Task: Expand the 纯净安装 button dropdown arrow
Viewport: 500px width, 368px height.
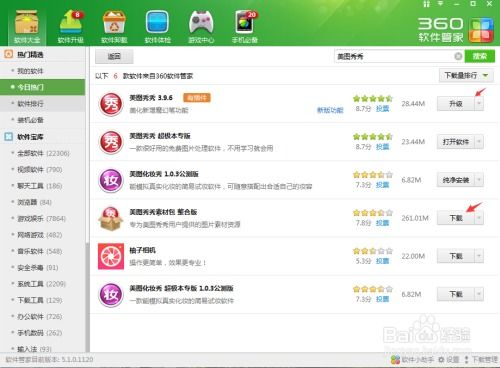Action: pos(479,180)
